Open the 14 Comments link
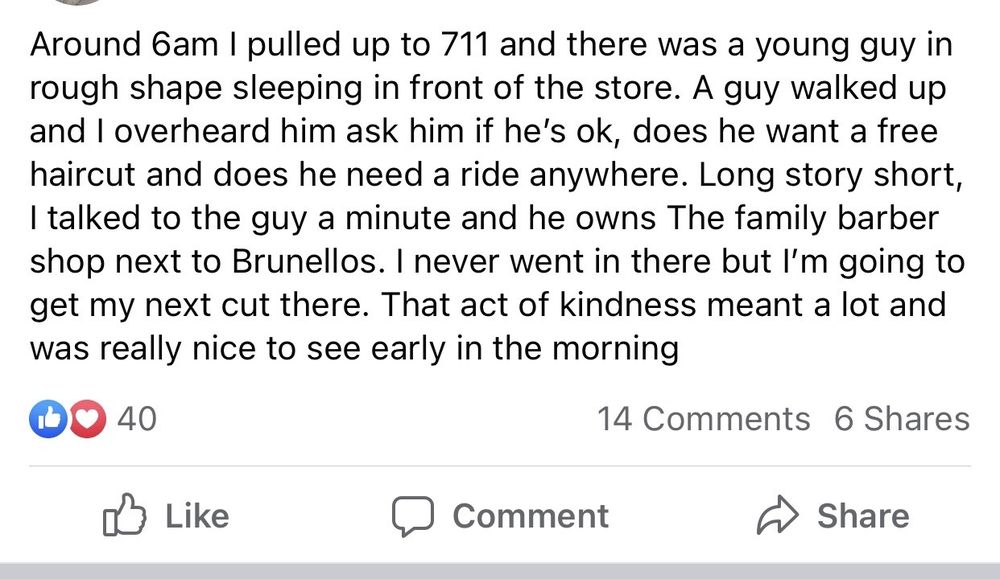1000x579 pixels. tap(703, 419)
